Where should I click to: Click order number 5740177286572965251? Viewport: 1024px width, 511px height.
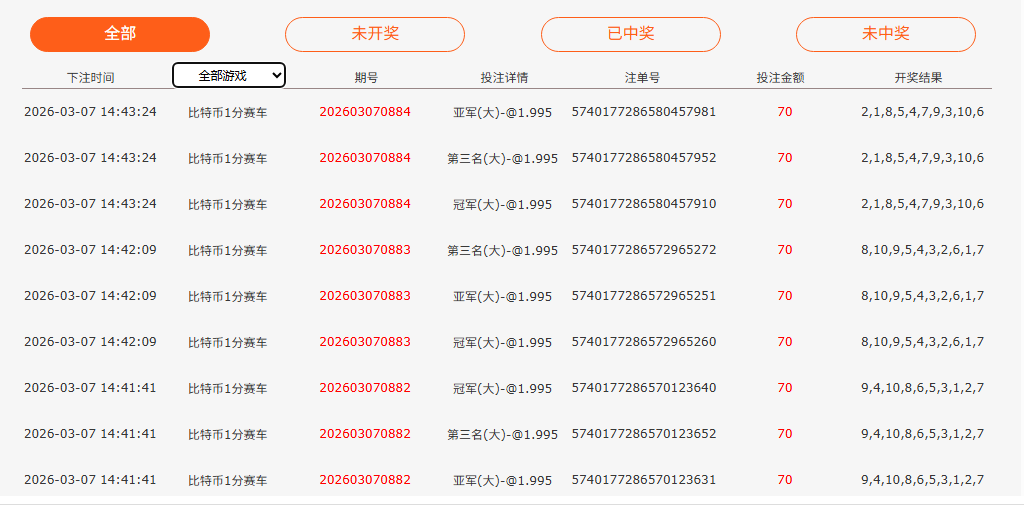click(644, 296)
